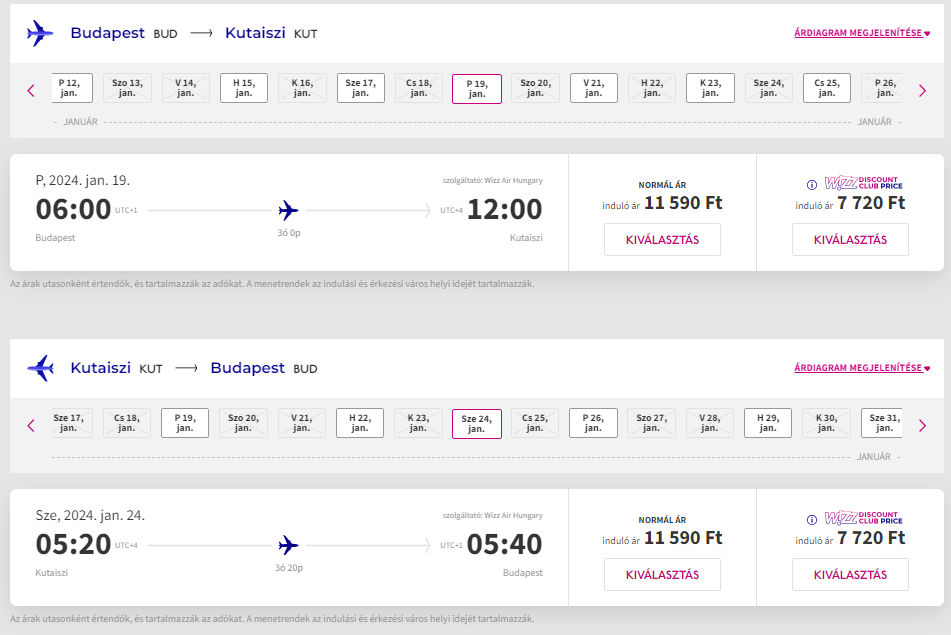
Task: Select outbound date V 21, jan.
Action: (x=594, y=88)
